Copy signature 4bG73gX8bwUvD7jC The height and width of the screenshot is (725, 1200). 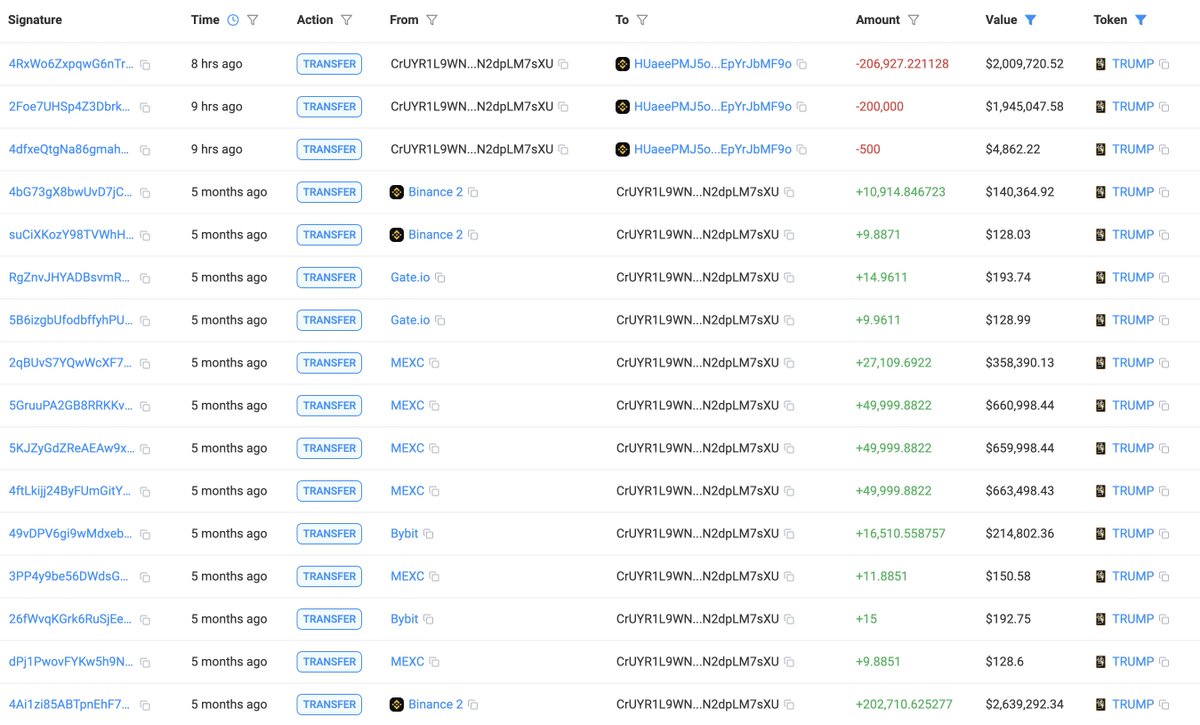click(x=145, y=193)
